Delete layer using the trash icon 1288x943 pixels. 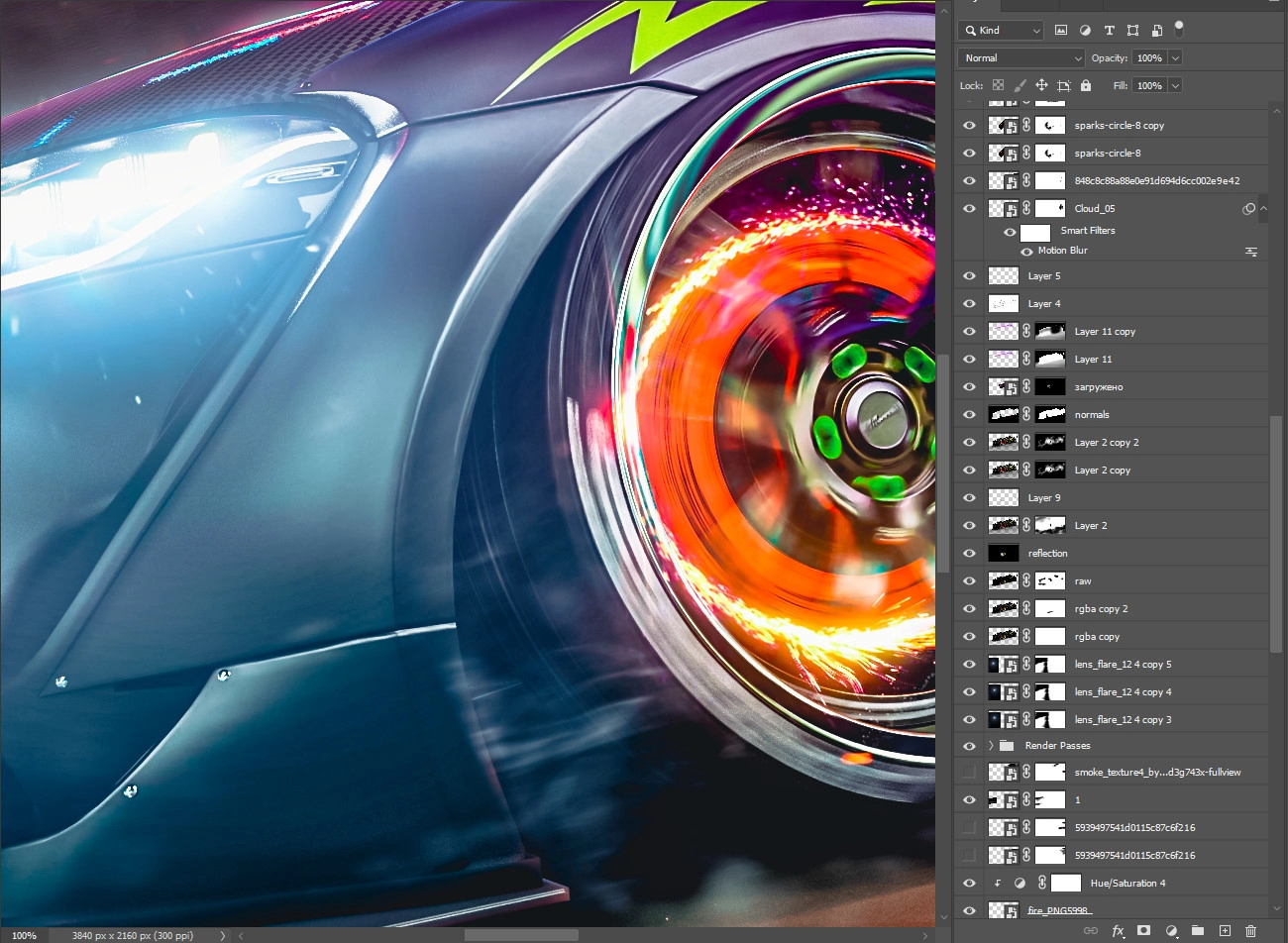[1250, 931]
